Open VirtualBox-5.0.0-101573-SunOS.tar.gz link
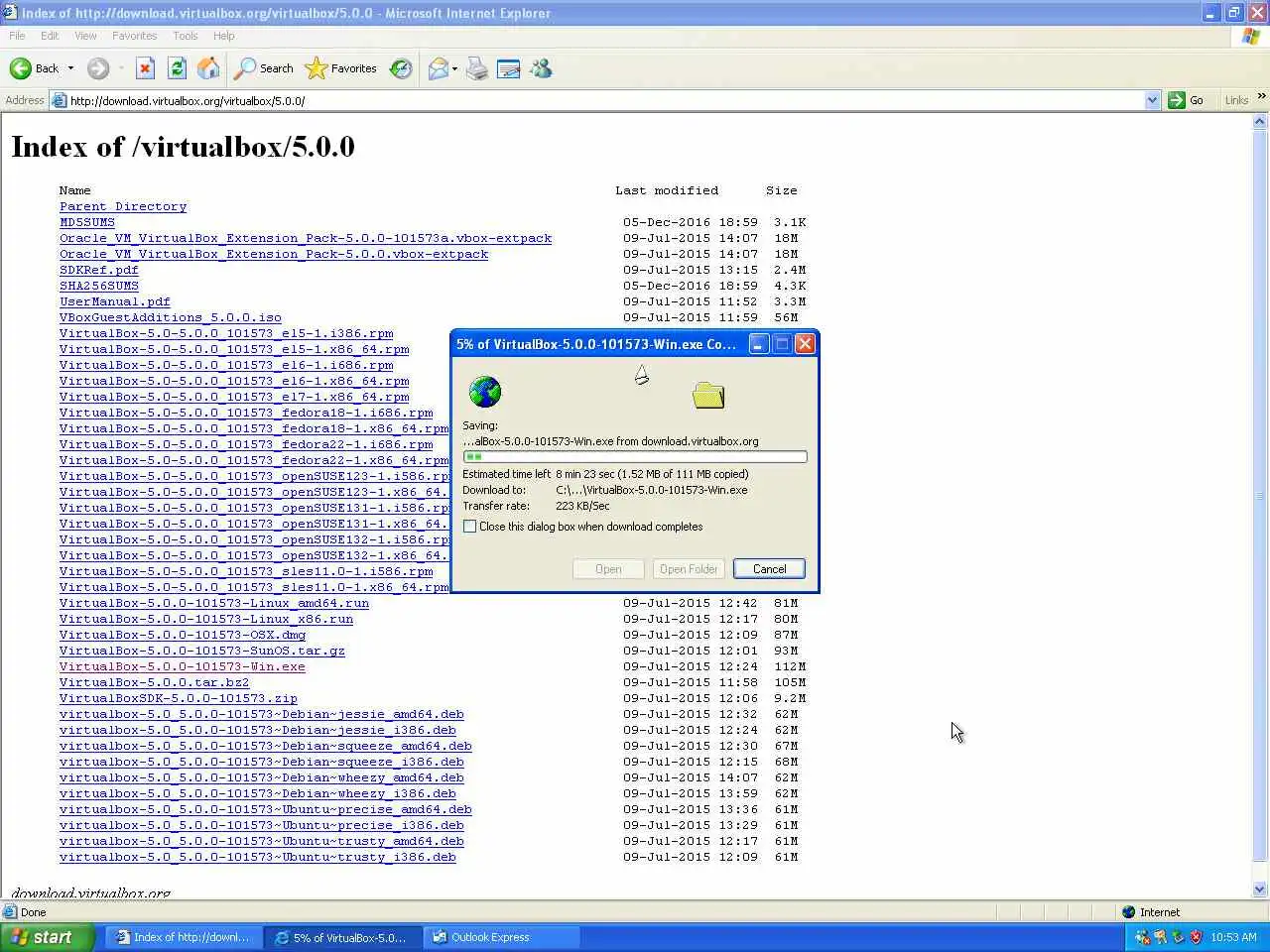This screenshot has height=952, width=1270. pyautogui.click(x=202, y=651)
